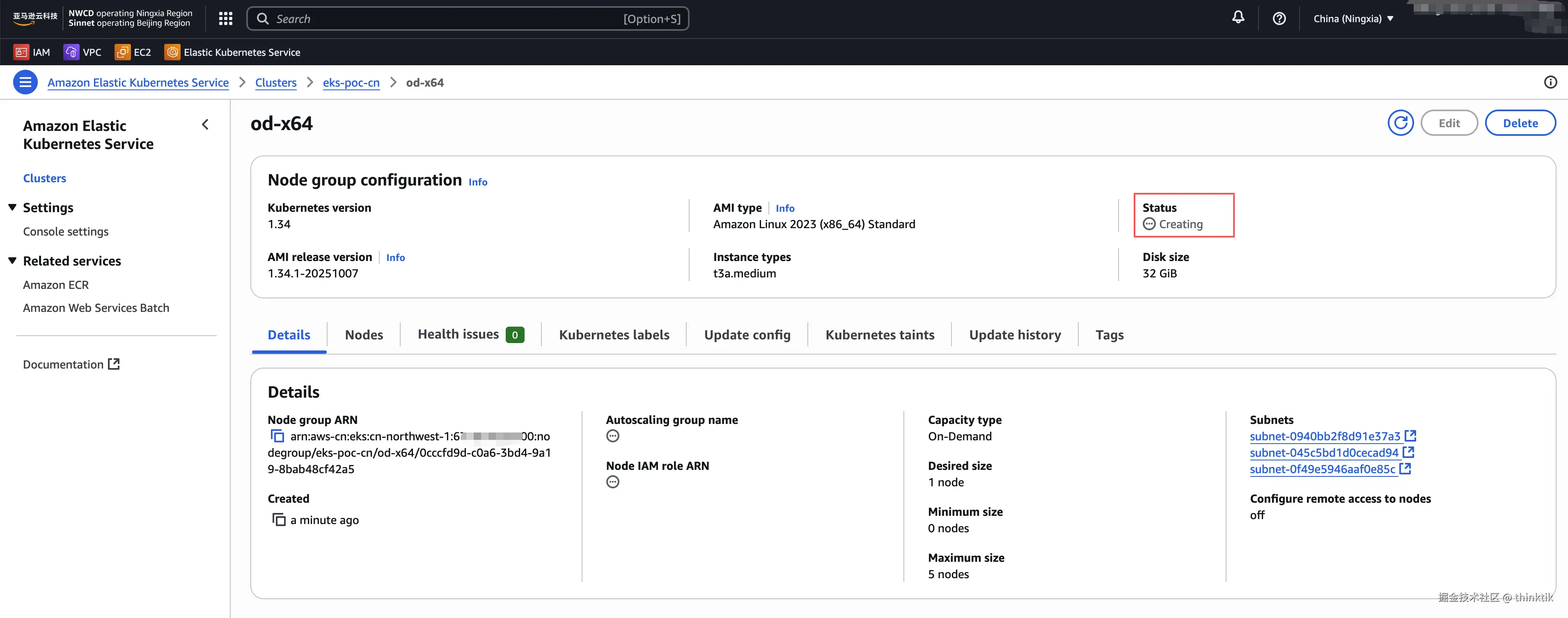The height and width of the screenshot is (618, 1568).
Task: Switch to the Nodes tab
Action: coord(363,334)
